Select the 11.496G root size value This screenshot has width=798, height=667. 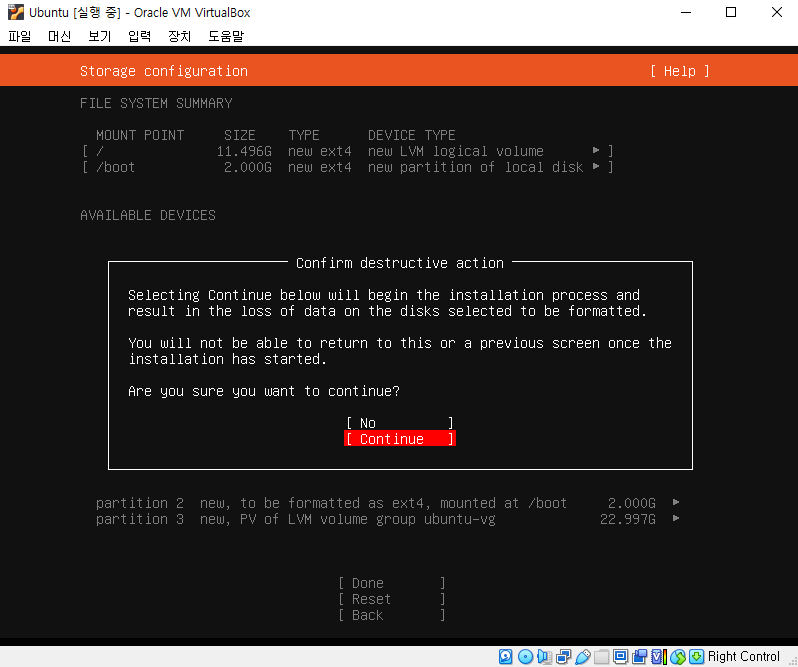pyautogui.click(x=244, y=151)
